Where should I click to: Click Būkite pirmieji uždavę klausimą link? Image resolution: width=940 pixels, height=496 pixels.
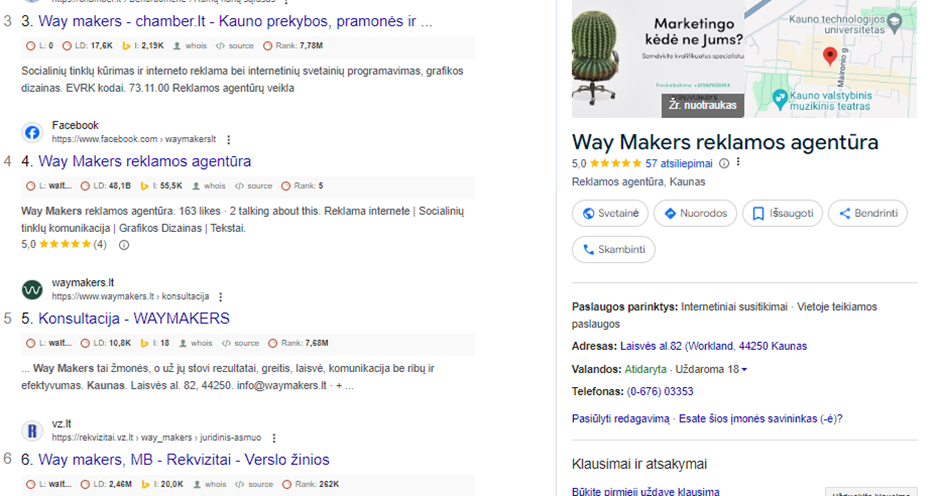pyautogui.click(x=646, y=491)
